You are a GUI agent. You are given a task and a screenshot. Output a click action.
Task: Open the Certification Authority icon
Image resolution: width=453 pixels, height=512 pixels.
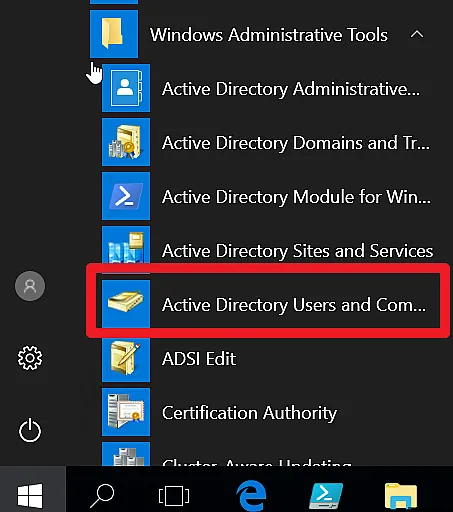click(126, 412)
